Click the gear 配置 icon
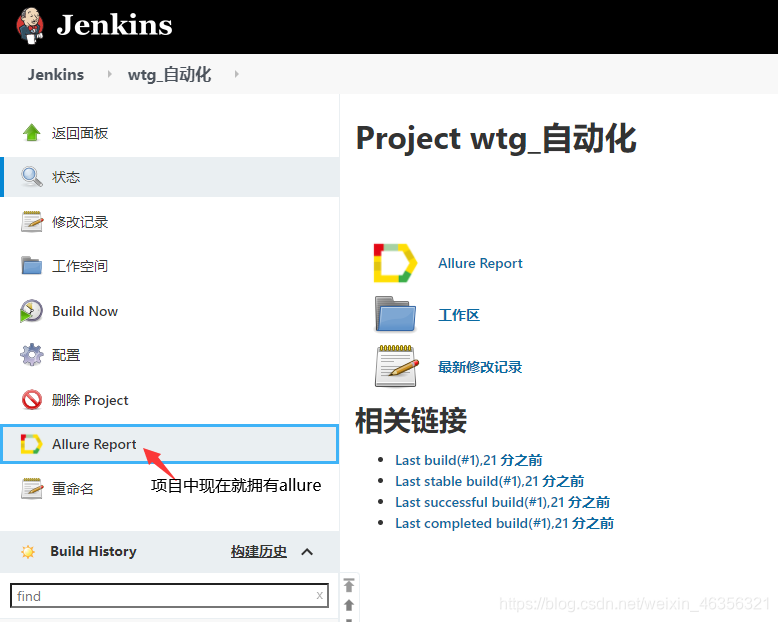Screen dimensions: 778x622 click(x=32, y=355)
